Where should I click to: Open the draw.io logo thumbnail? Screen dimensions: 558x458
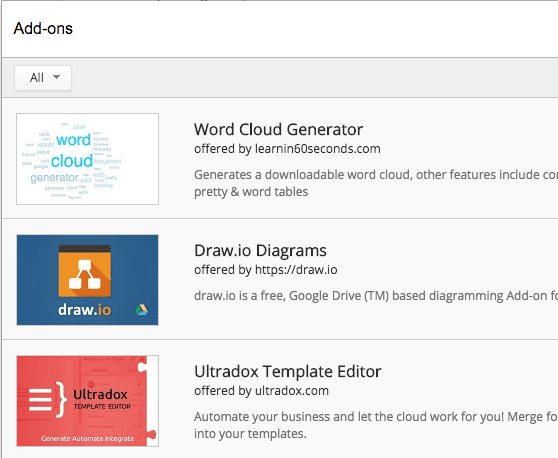[x=88, y=280]
